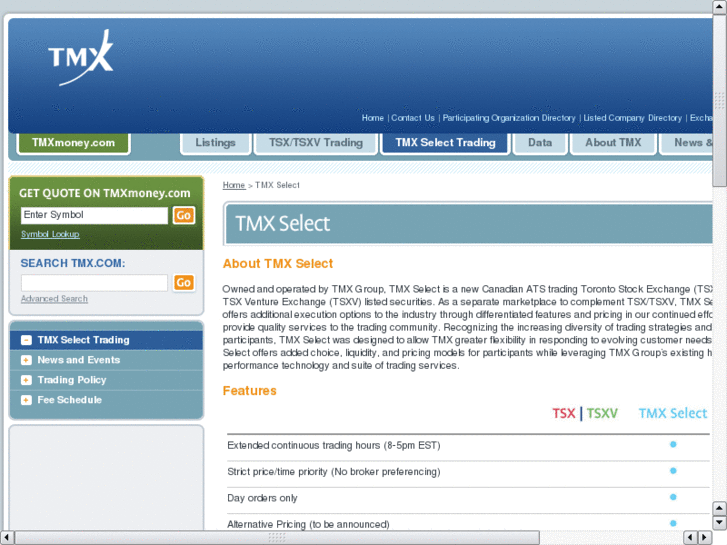Select TMX Select Trading in sidebar menu
This screenshot has width=727, height=545.
(106, 340)
